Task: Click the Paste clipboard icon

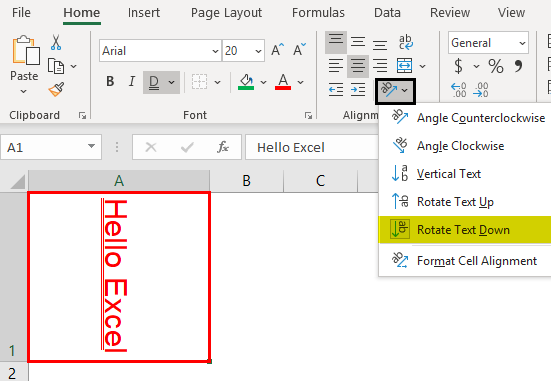Action: (x=25, y=50)
